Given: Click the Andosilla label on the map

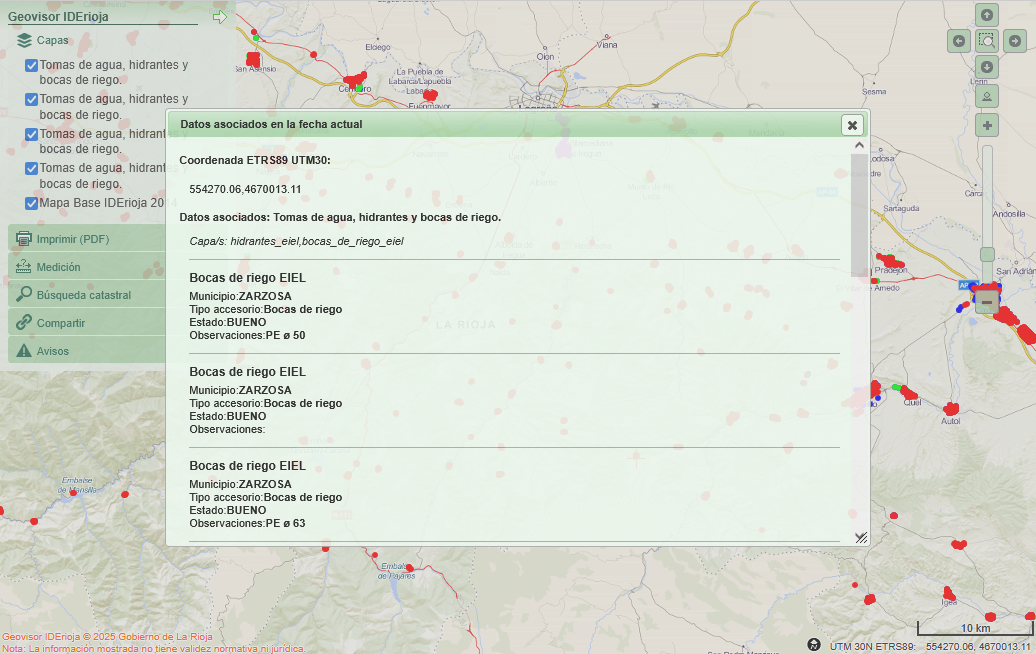Looking at the screenshot, I should click(1009, 214).
